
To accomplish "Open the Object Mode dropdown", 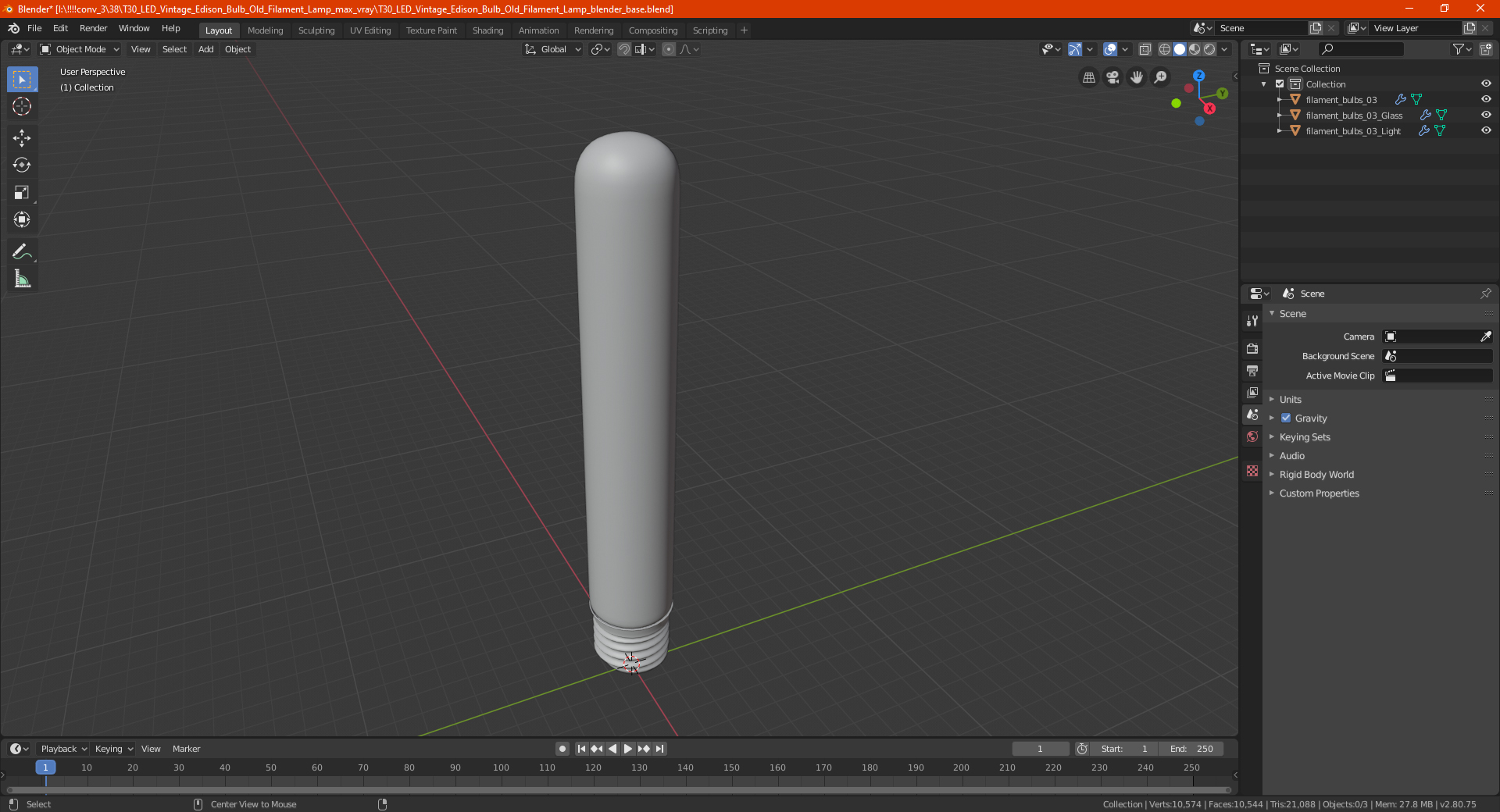I will coord(80,49).
